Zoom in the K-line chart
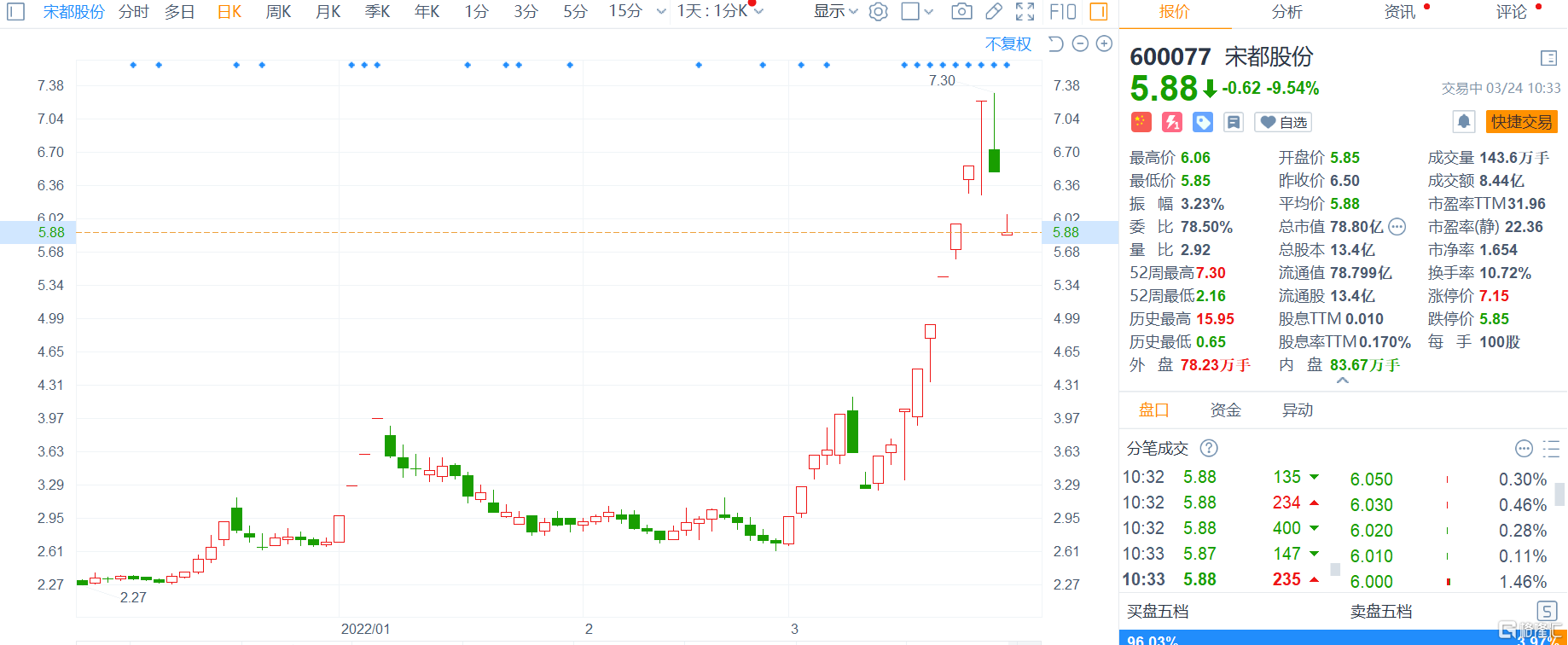This screenshot has width=1568, height=645. tap(1104, 44)
